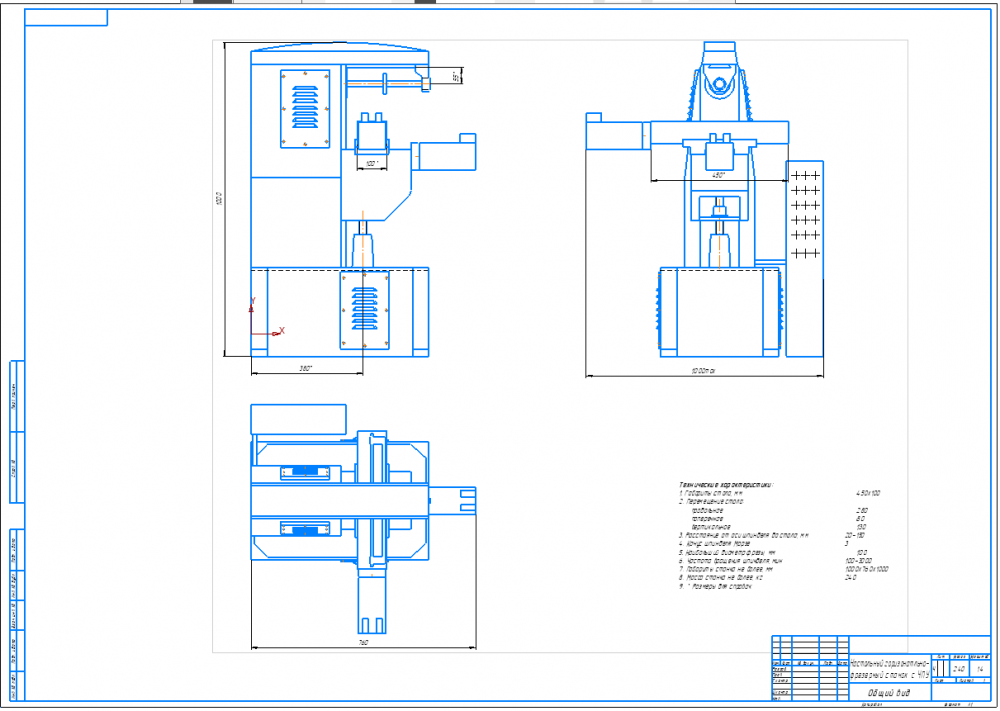This screenshot has height=711, width=1000.
Task: Click the motor on front view's right side
Action: click(x=445, y=151)
